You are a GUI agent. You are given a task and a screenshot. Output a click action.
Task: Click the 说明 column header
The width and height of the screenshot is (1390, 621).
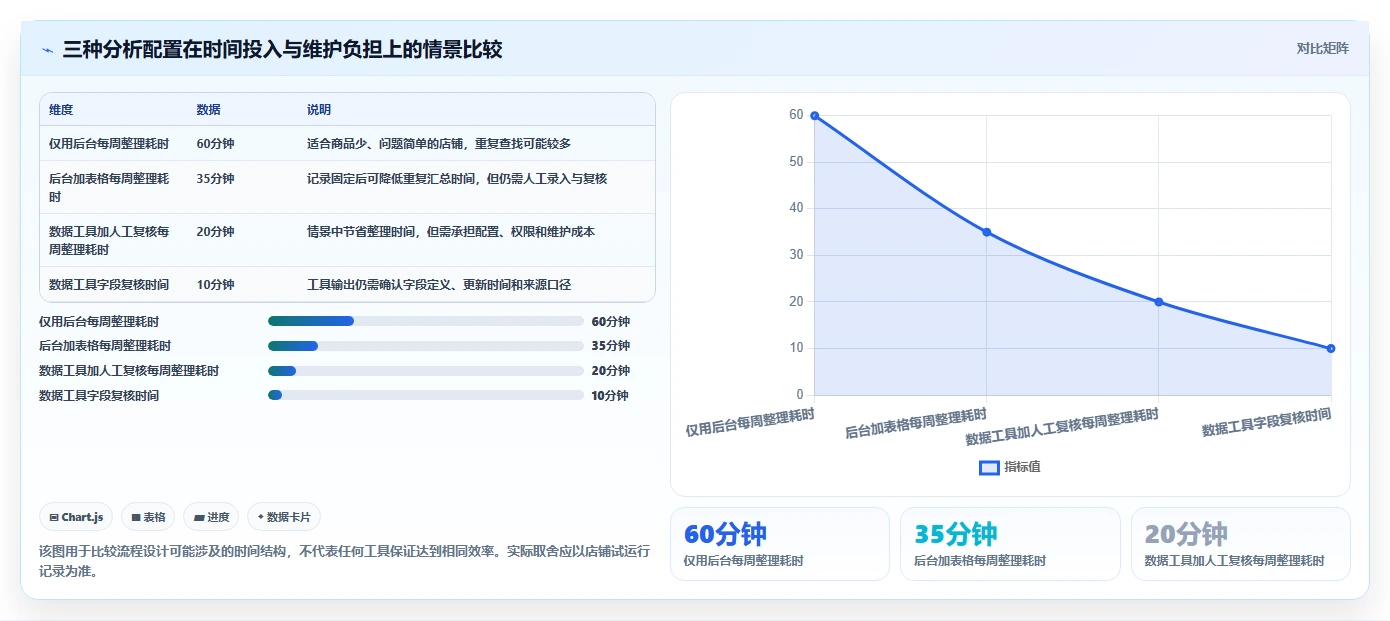(x=319, y=110)
